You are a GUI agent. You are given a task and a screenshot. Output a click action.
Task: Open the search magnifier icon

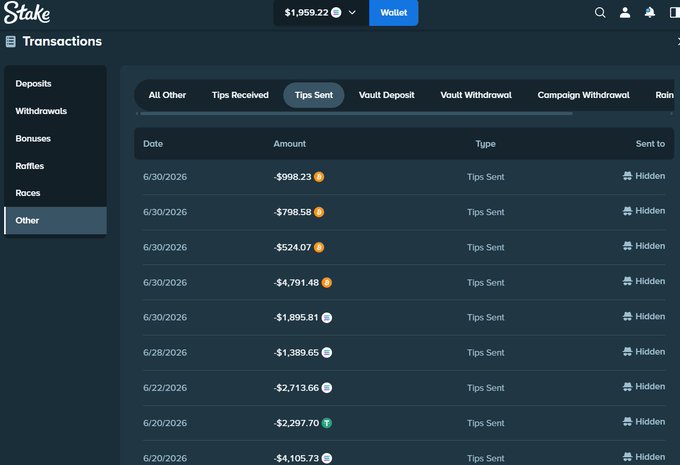(x=600, y=13)
